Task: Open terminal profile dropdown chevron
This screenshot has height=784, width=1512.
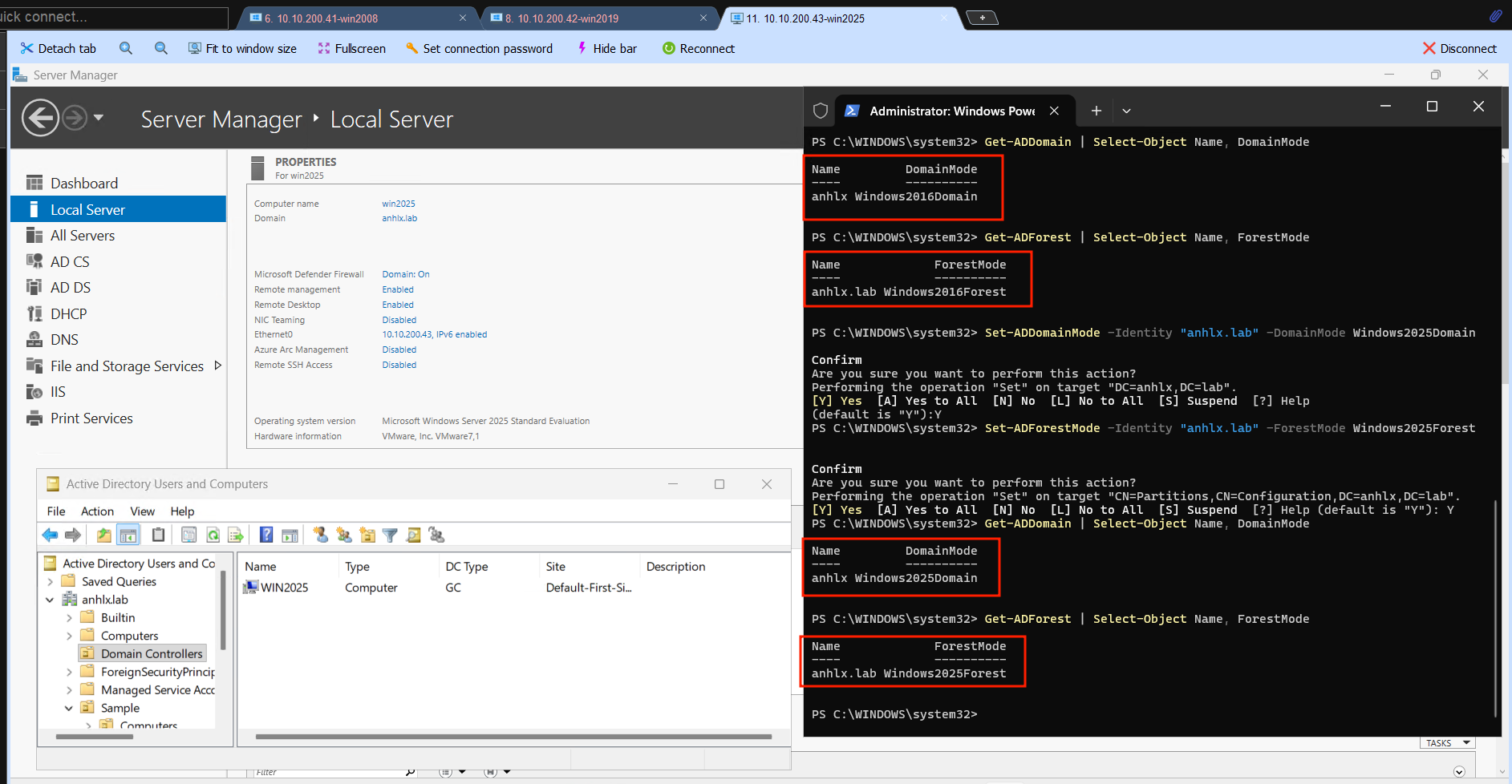Action: coord(1126,111)
